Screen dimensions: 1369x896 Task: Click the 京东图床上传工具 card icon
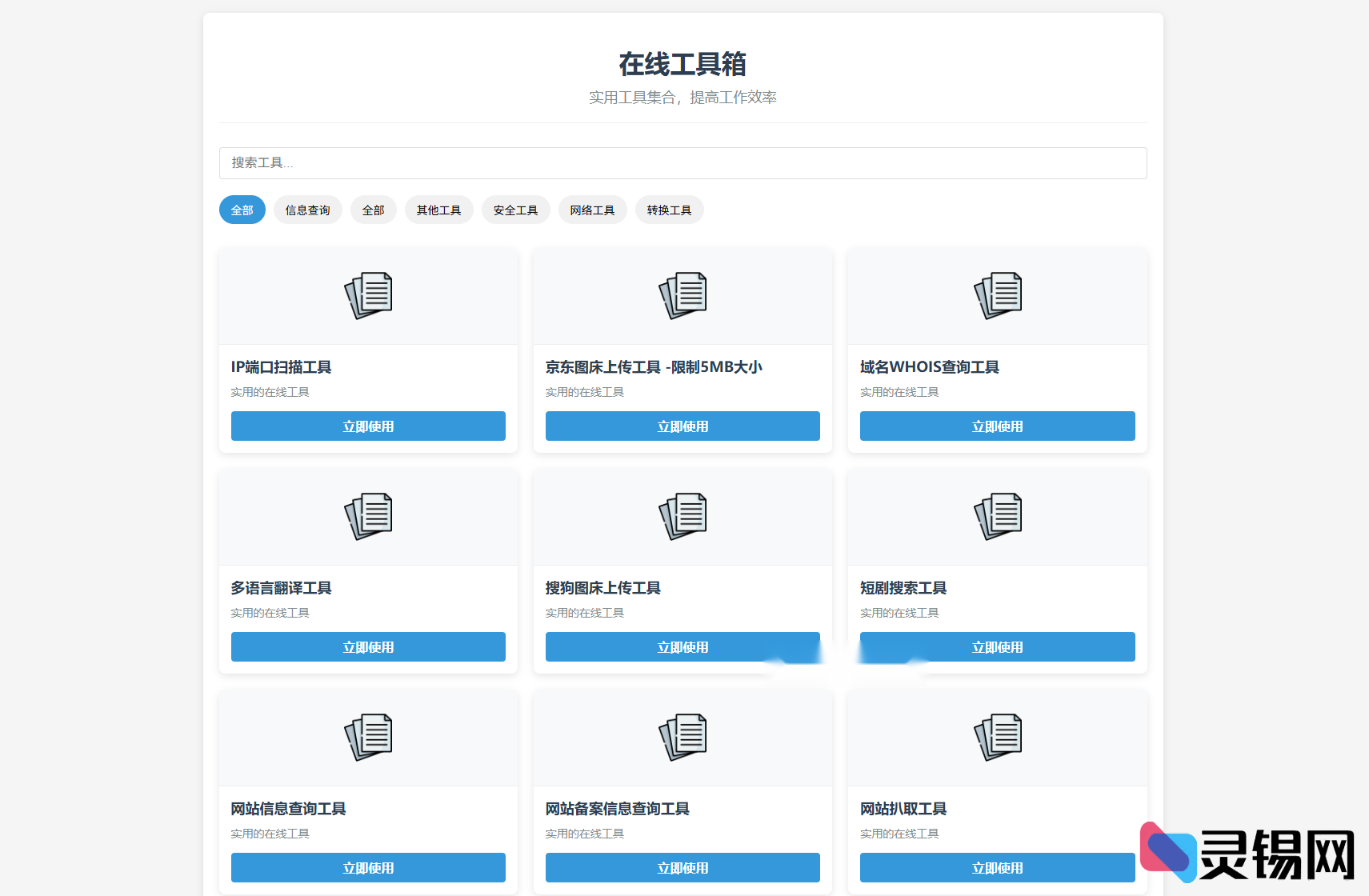pyautogui.click(x=682, y=294)
